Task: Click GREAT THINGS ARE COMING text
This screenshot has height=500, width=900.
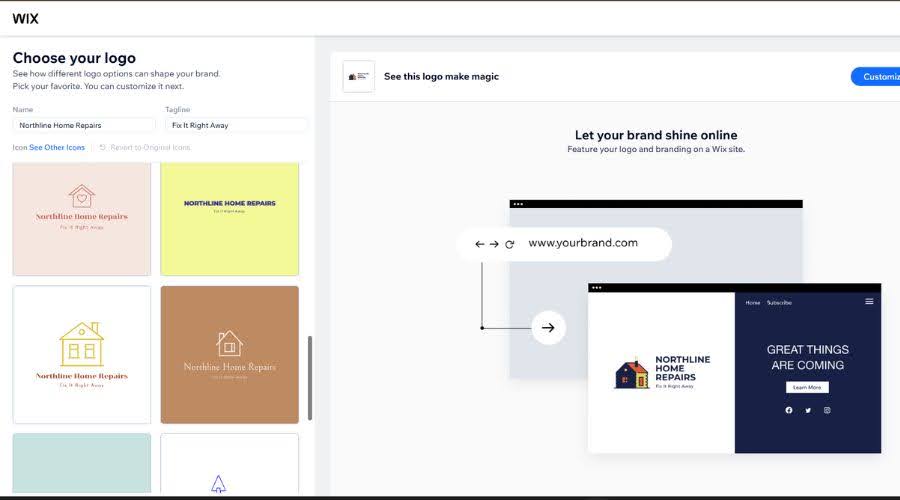Action: pos(808,357)
